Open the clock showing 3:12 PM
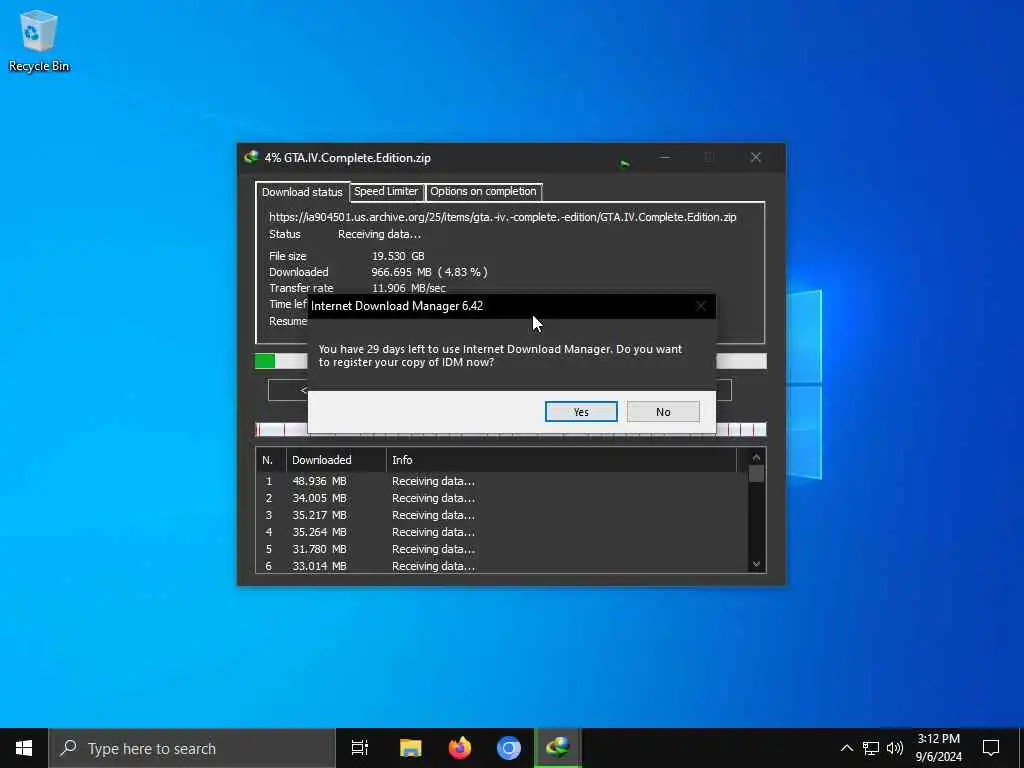This screenshot has height=768, width=1024. [x=938, y=748]
